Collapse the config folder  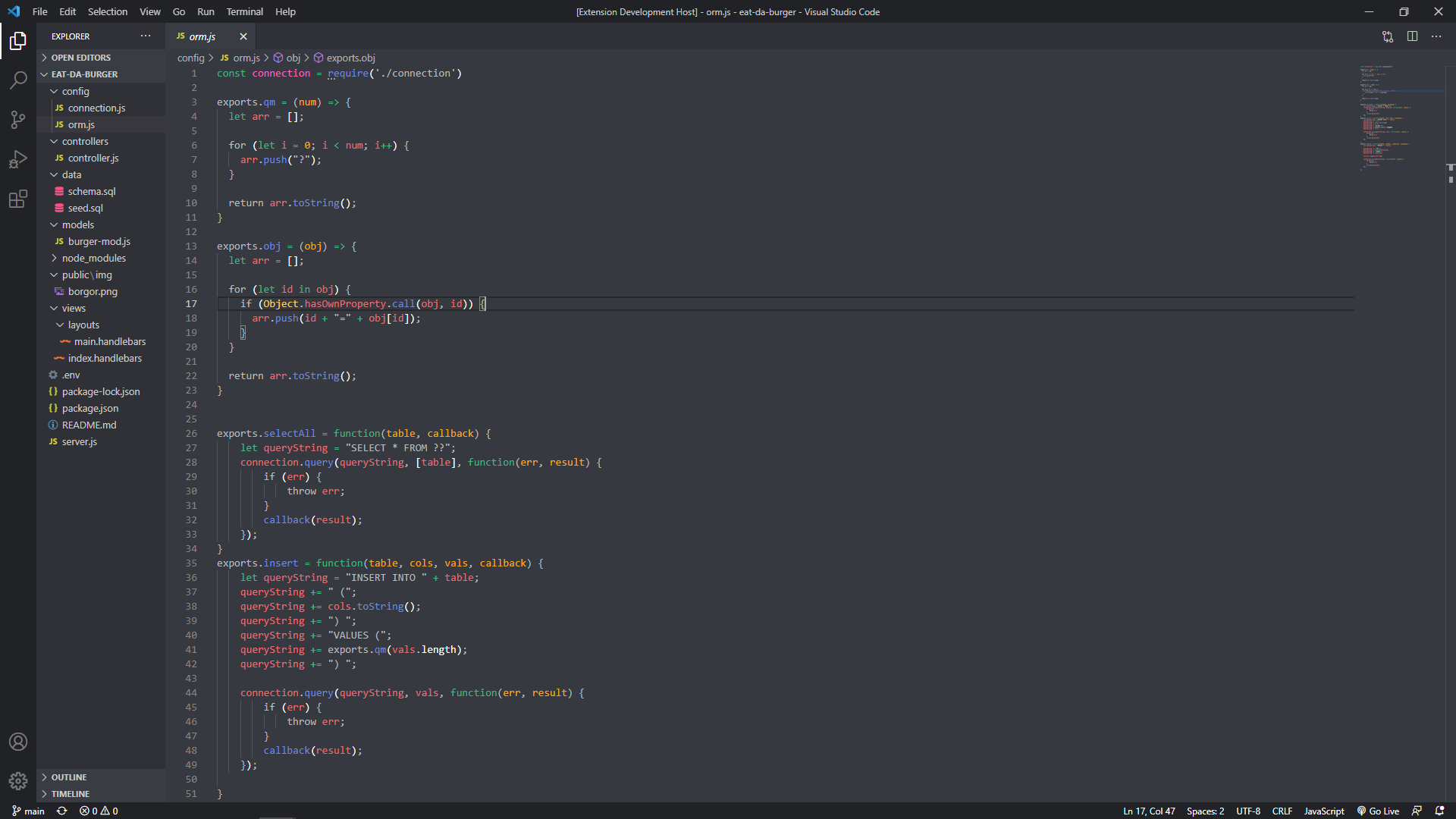(x=75, y=91)
